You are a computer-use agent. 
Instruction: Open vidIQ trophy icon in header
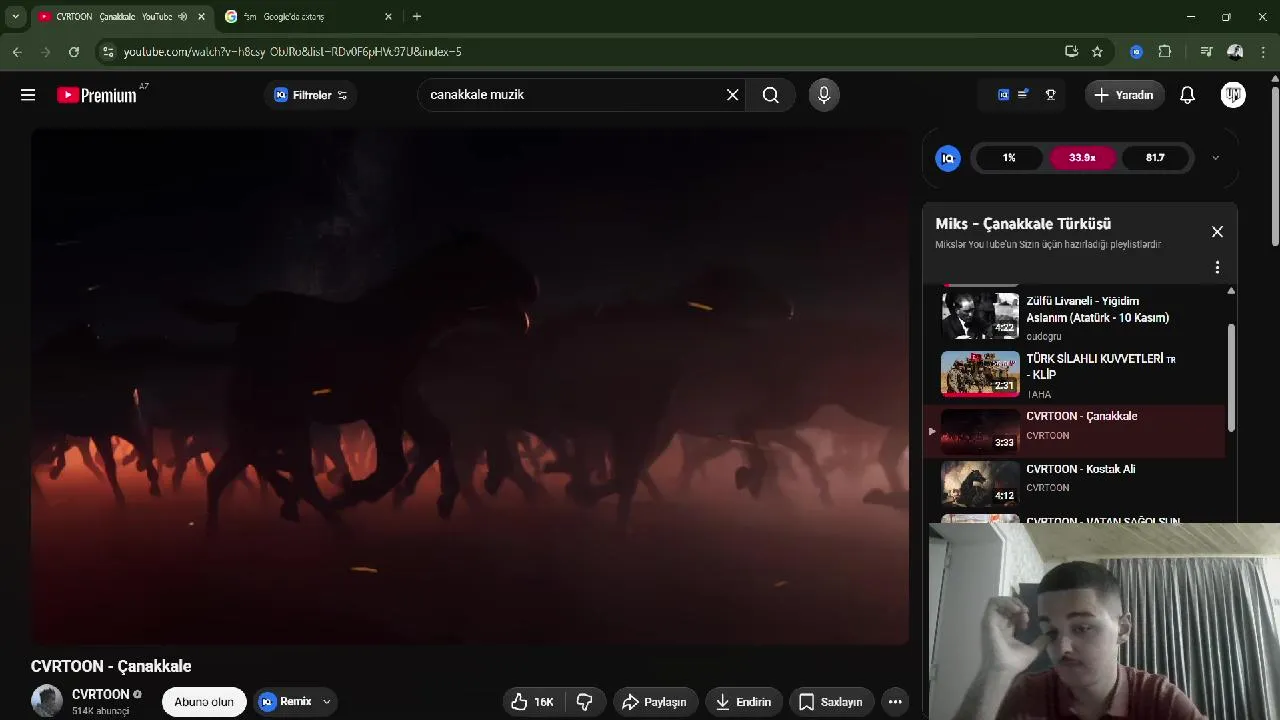pos(1051,95)
